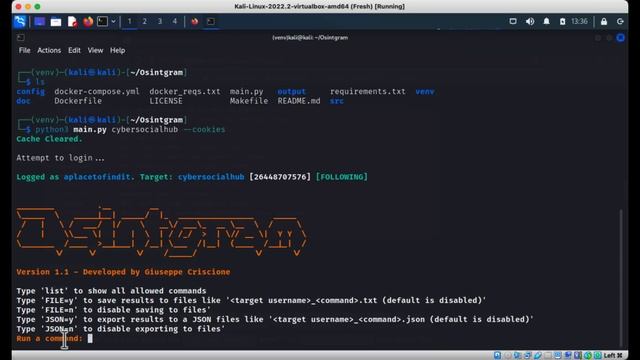Click the 'output' directory name

click(291, 91)
